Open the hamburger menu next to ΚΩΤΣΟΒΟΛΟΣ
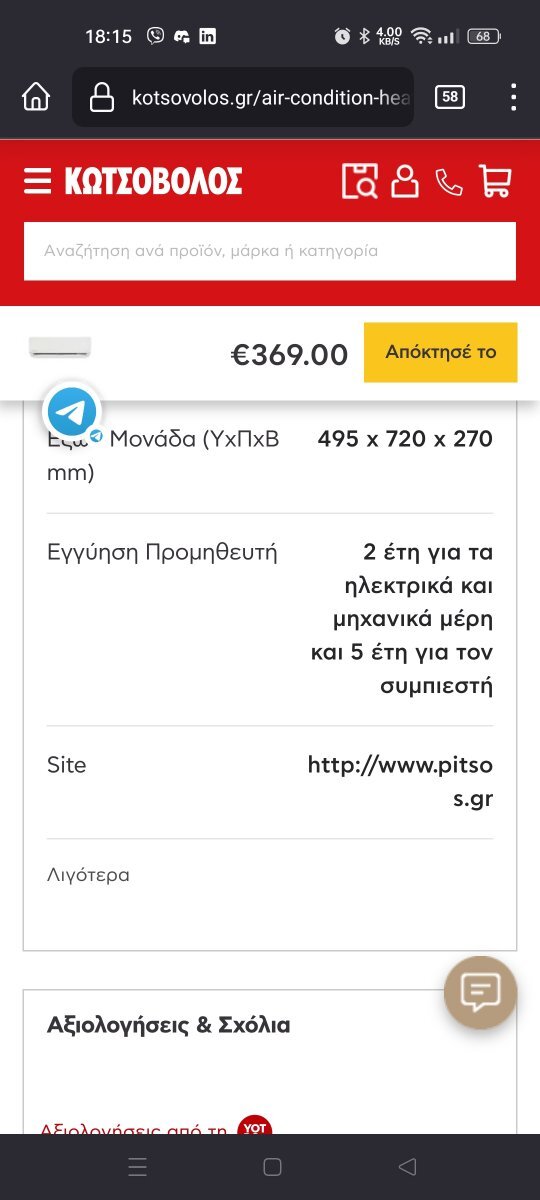The width and height of the screenshot is (540, 1200). tap(37, 181)
